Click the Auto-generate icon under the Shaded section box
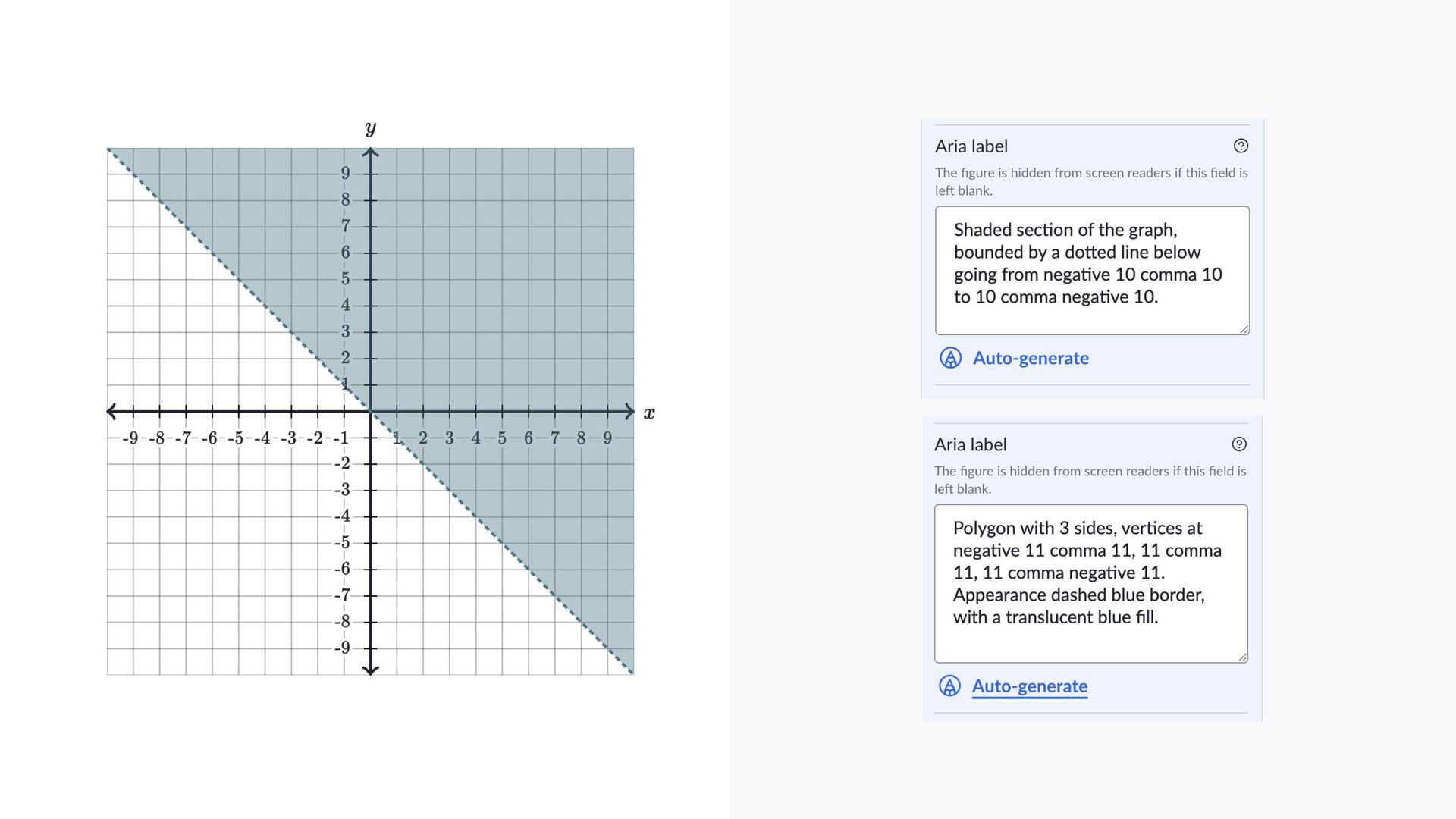 pos(950,358)
